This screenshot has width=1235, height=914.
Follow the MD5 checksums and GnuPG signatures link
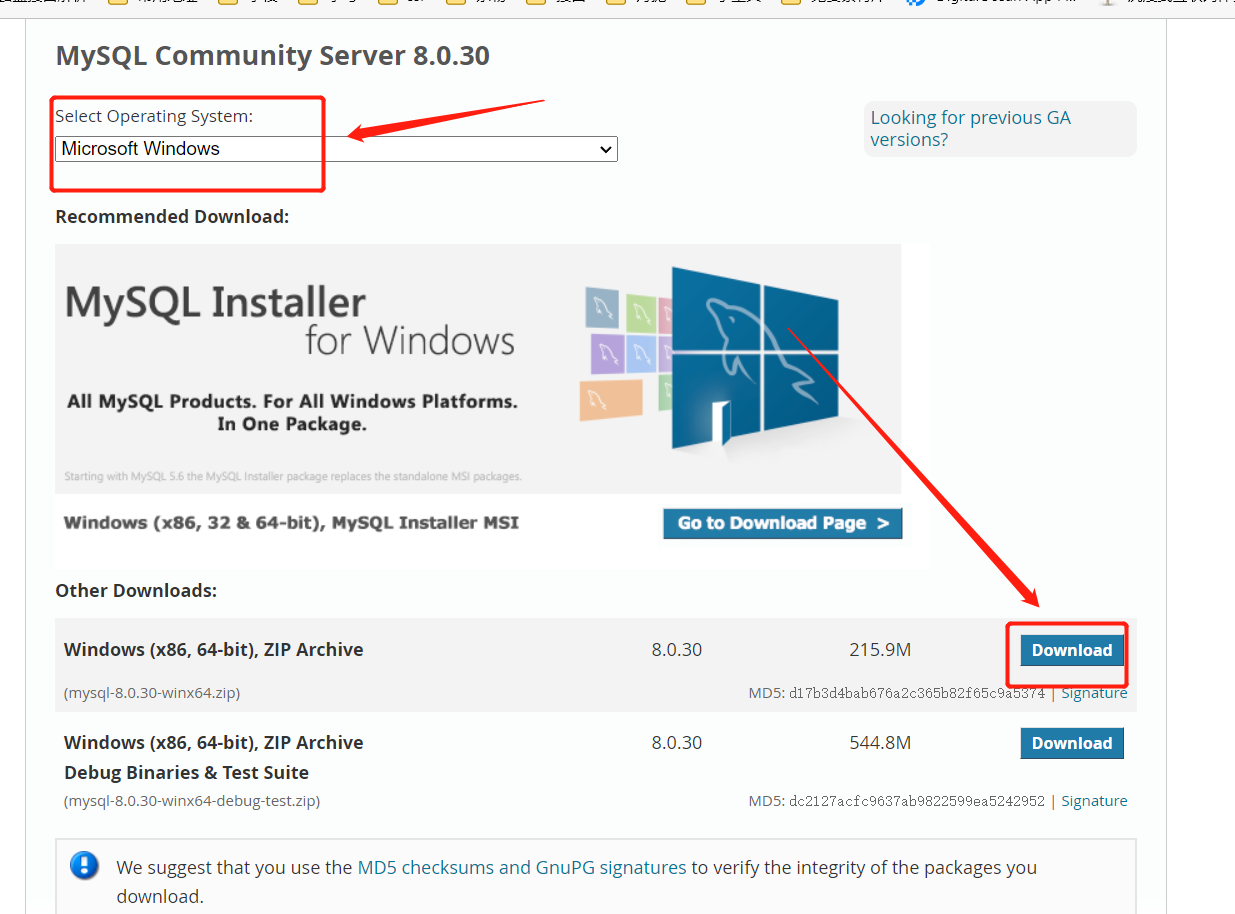tap(522, 867)
